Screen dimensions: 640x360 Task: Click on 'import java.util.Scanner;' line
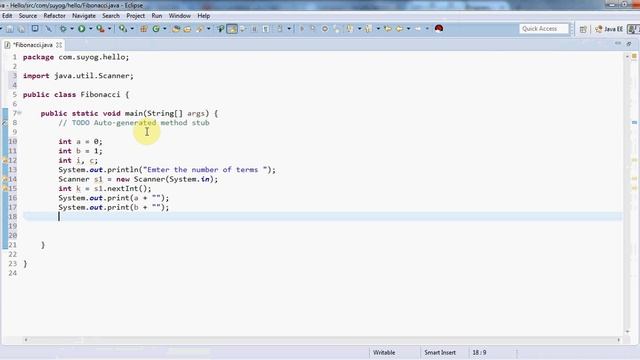78,76
